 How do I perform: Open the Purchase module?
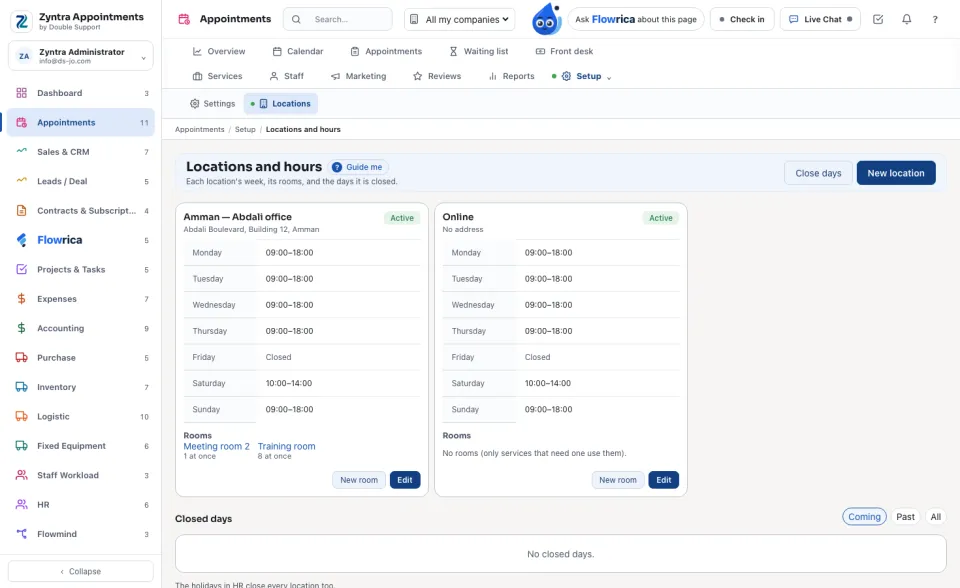[x=81, y=358]
